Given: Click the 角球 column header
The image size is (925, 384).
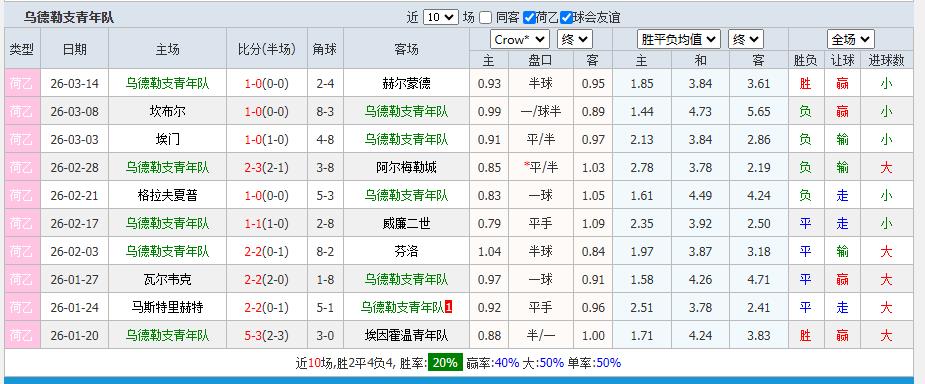Looking at the screenshot, I should tap(325, 50).
